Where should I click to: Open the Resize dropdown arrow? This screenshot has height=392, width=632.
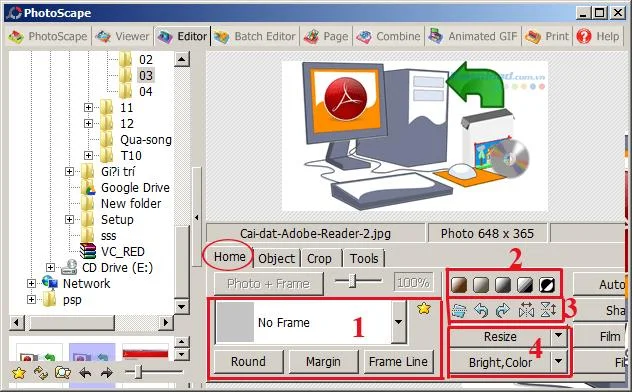558,336
